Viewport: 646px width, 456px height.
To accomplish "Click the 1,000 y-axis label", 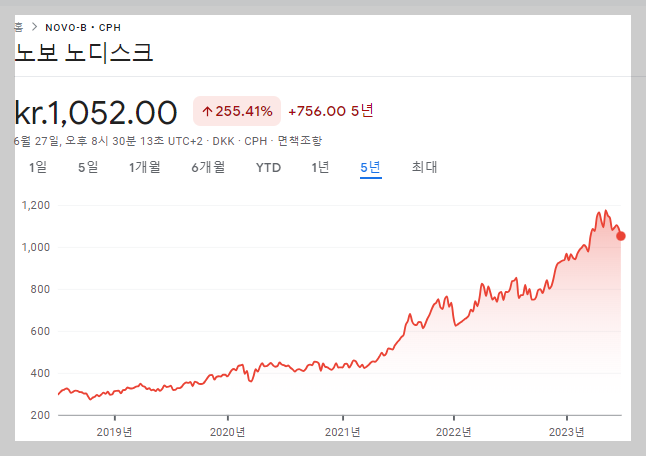I will click(35, 247).
